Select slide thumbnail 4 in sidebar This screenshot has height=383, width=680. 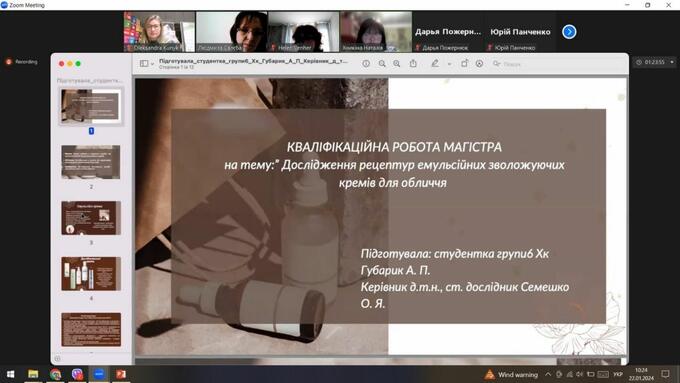[91, 274]
